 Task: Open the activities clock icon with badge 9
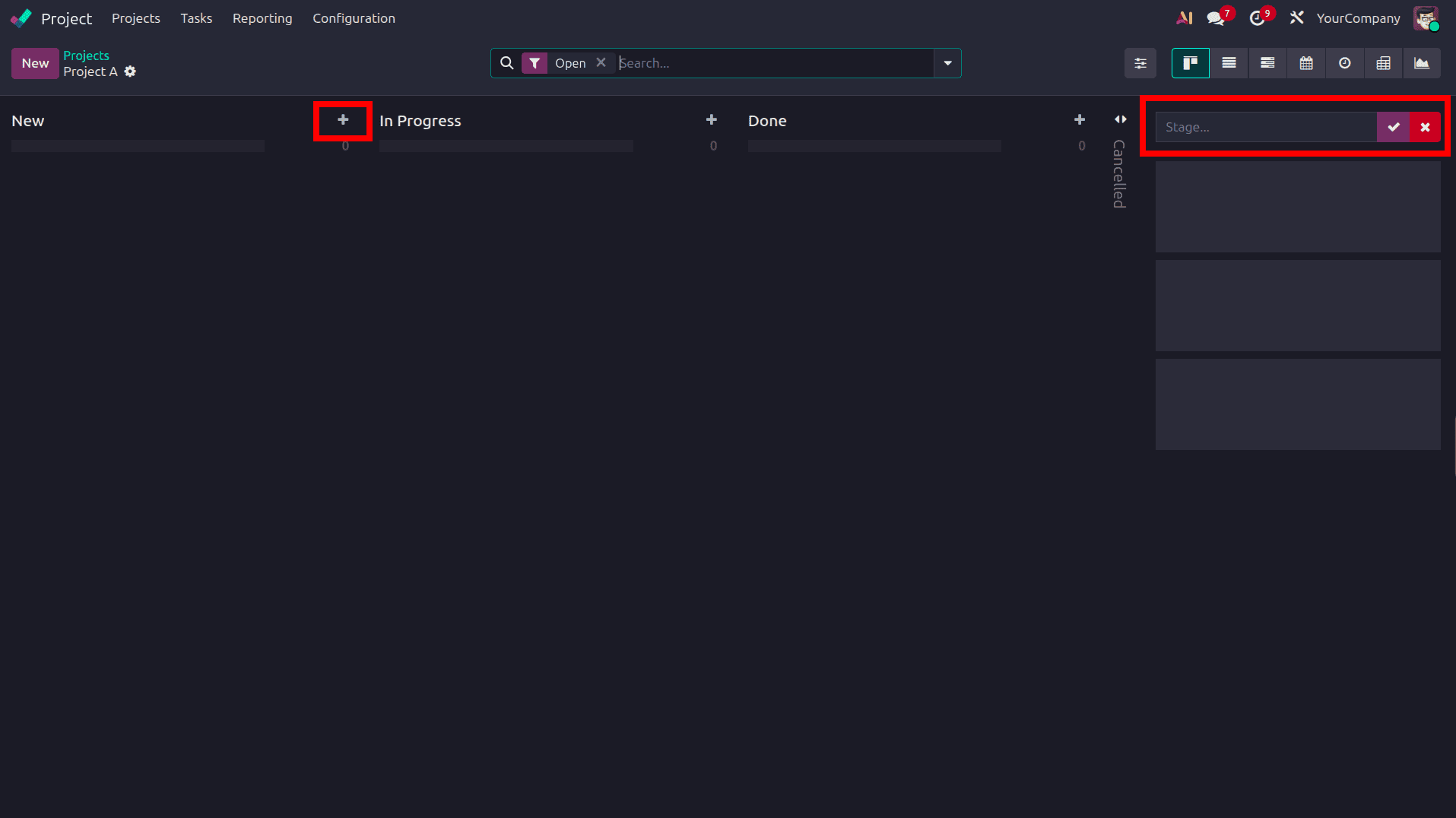coord(1258,18)
